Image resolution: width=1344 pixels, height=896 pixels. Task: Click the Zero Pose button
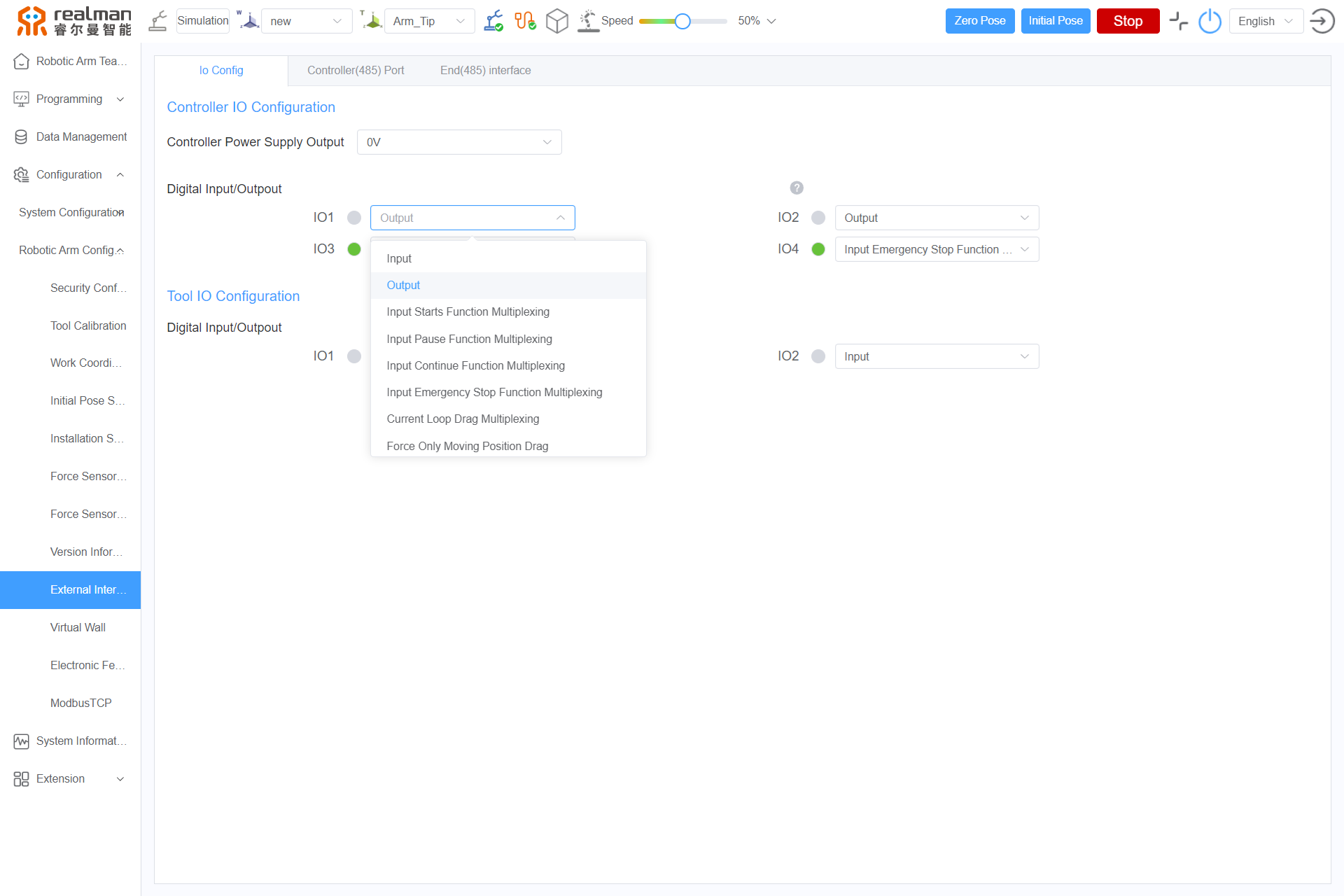(979, 21)
